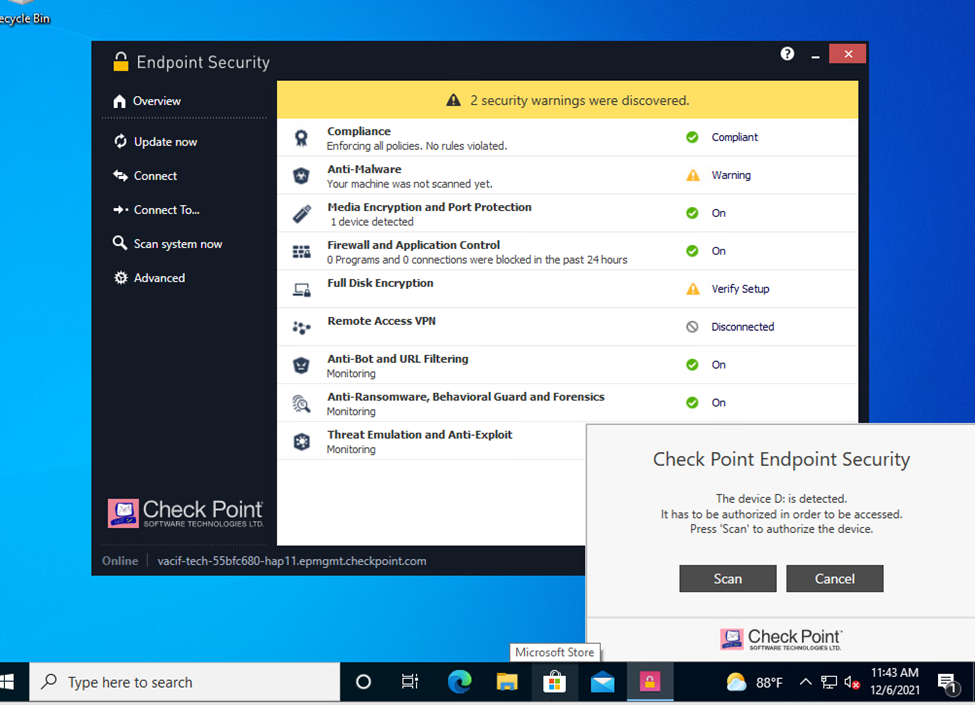Open the Overview page in the sidebar

[156, 101]
